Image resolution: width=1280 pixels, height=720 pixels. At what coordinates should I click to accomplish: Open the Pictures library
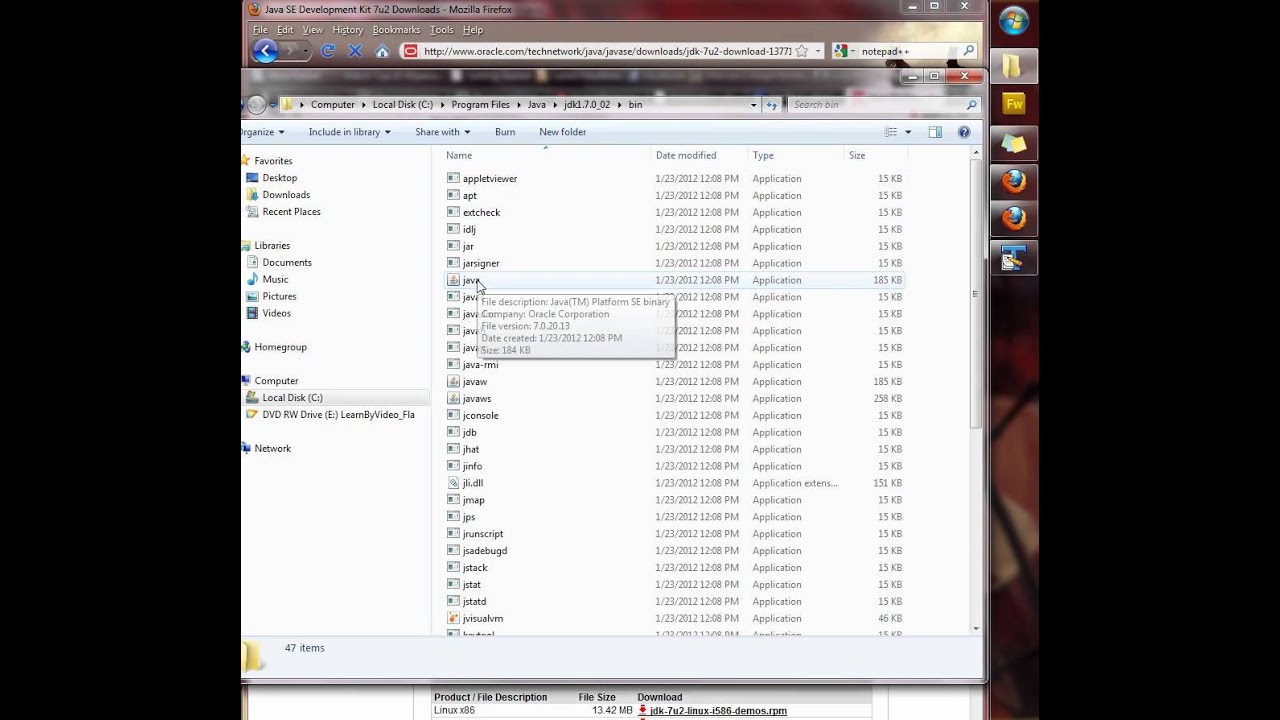click(279, 297)
